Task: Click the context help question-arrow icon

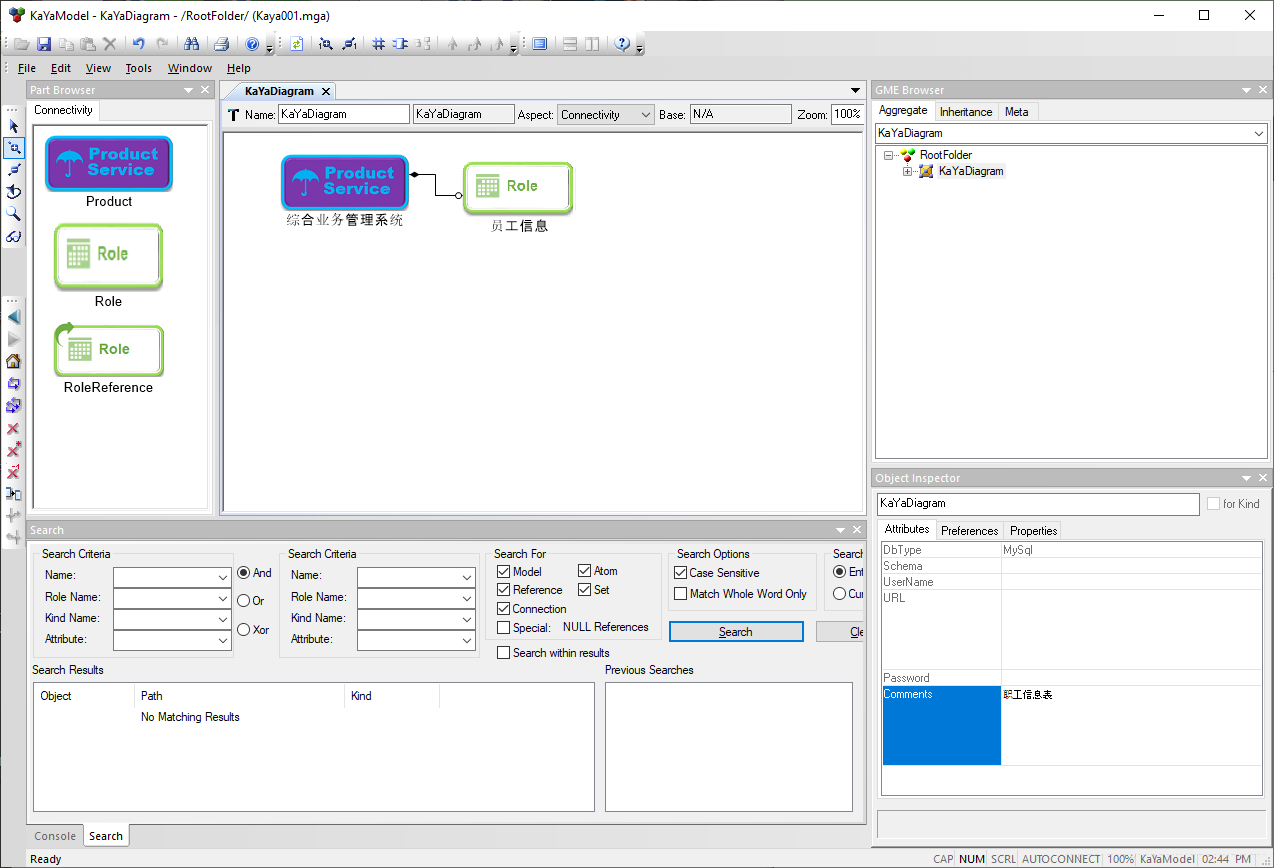Action: tap(622, 44)
